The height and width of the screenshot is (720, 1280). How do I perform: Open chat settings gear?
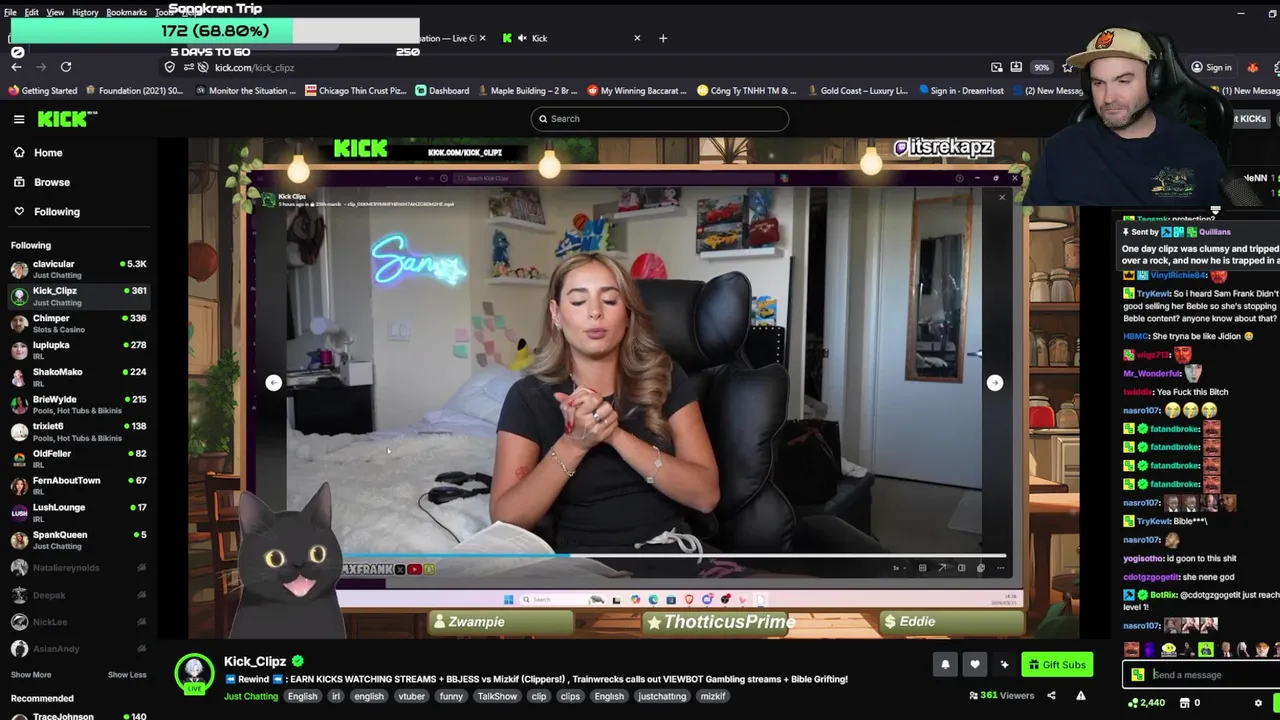pyautogui.click(x=1258, y=703)
